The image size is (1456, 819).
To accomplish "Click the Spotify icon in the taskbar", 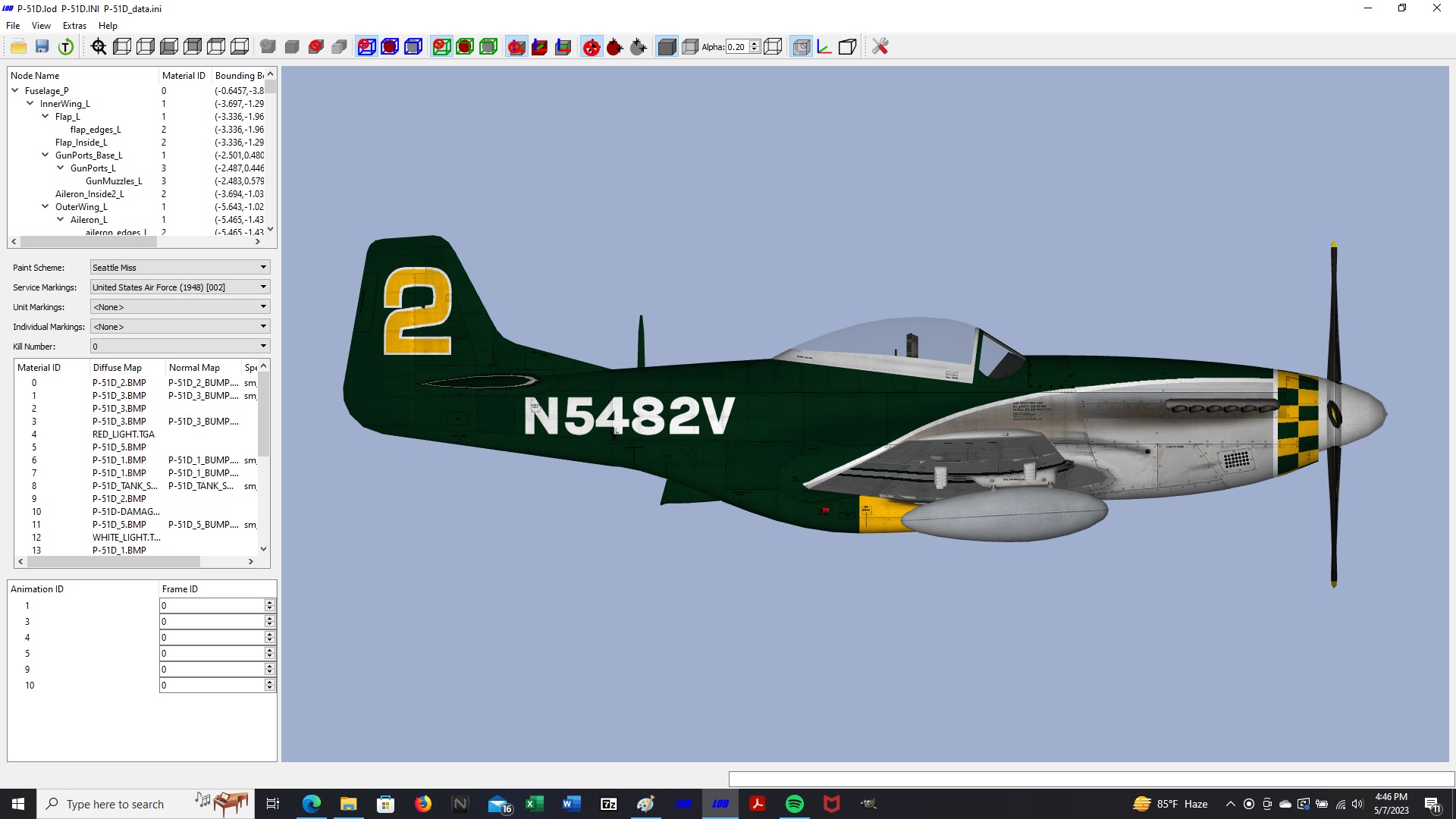I will [x=794, y=804].
